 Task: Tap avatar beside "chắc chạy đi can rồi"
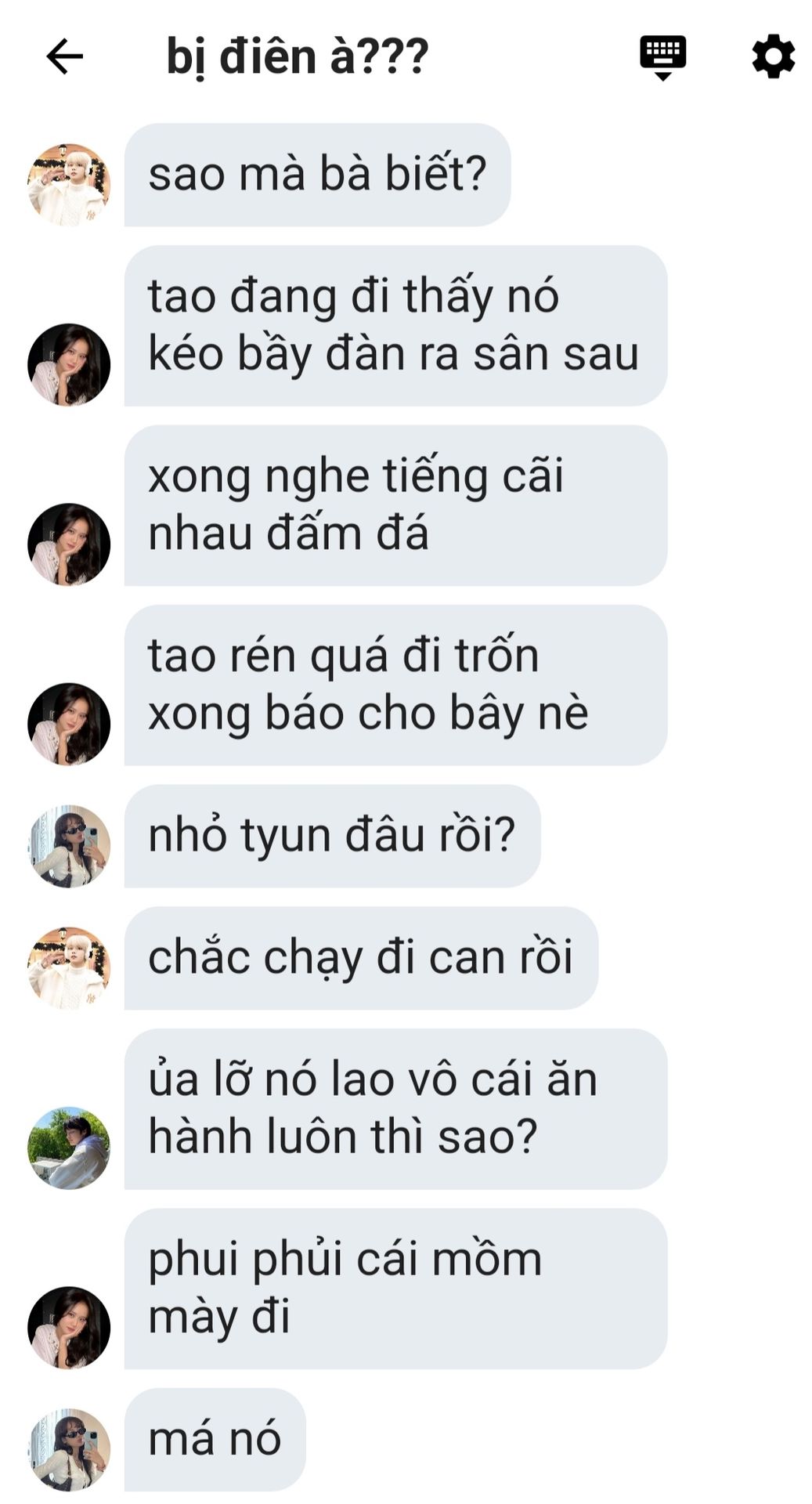pos(69,968)
